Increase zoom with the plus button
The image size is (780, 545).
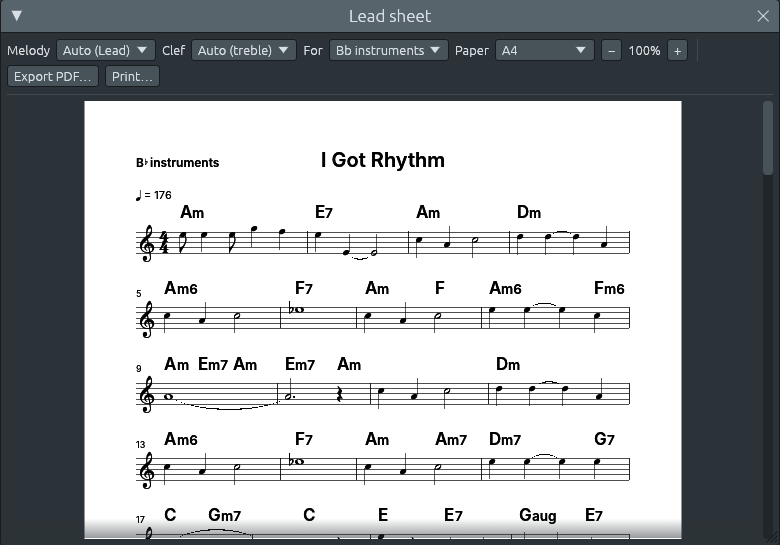click(677, 51)
